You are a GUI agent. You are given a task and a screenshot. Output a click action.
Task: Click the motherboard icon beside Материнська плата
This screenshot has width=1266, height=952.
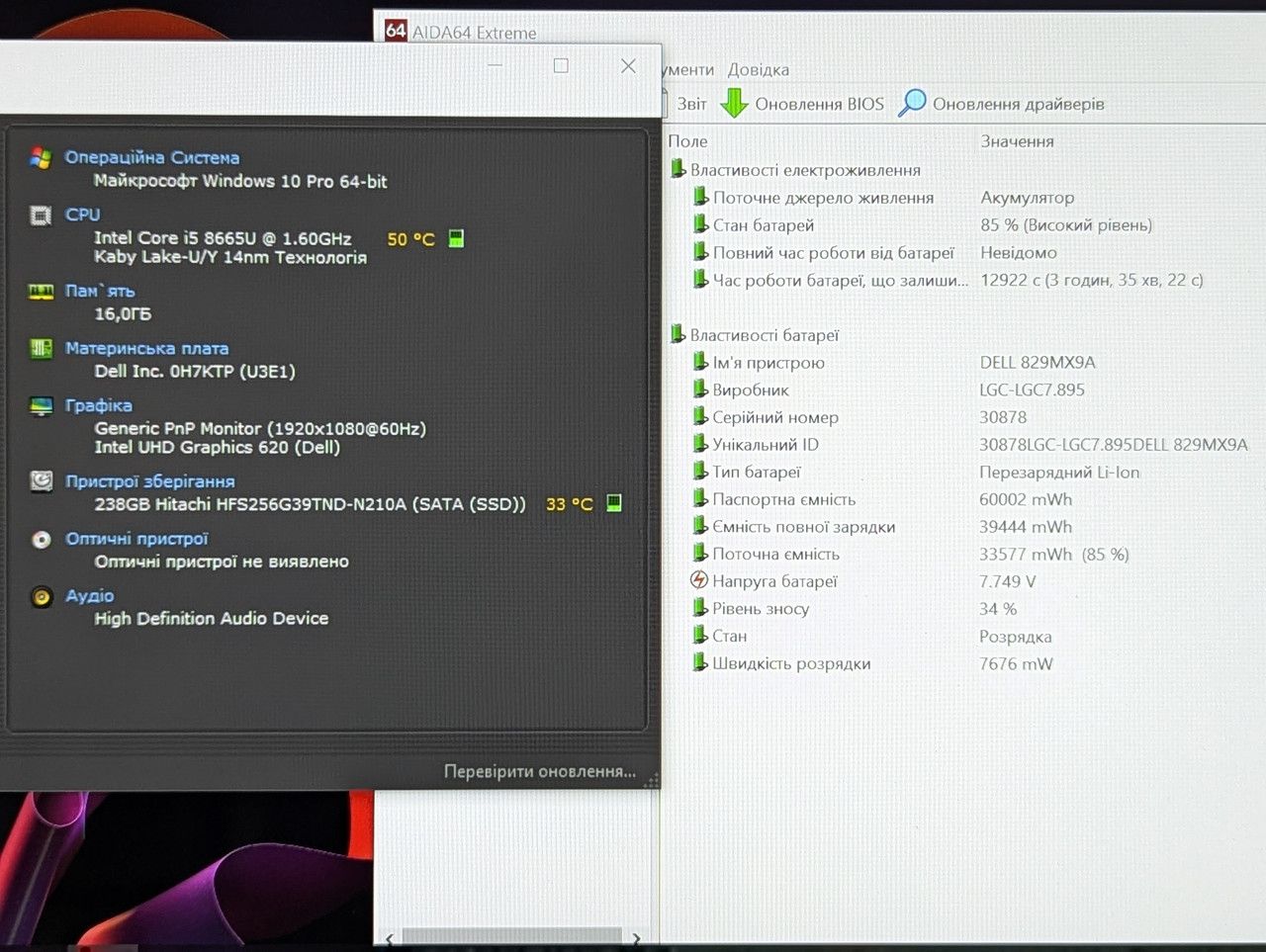point(41,348)
